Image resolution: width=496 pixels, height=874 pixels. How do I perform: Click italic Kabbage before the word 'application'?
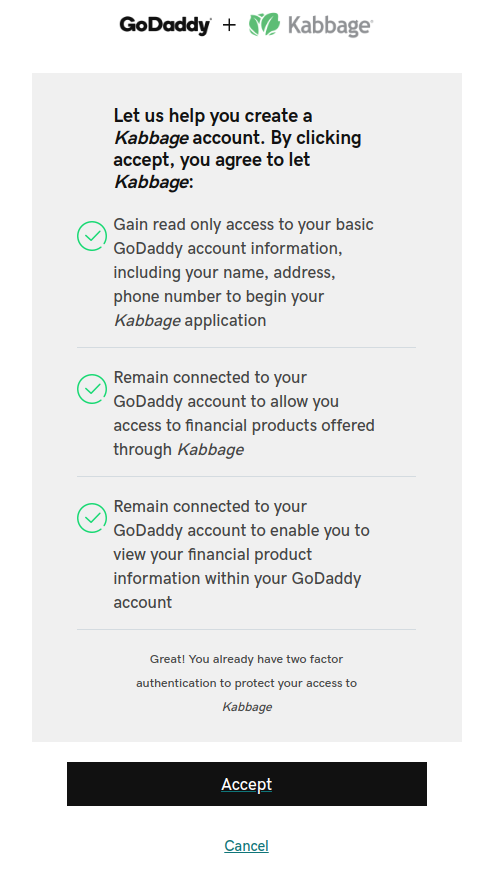click(147, 321)
